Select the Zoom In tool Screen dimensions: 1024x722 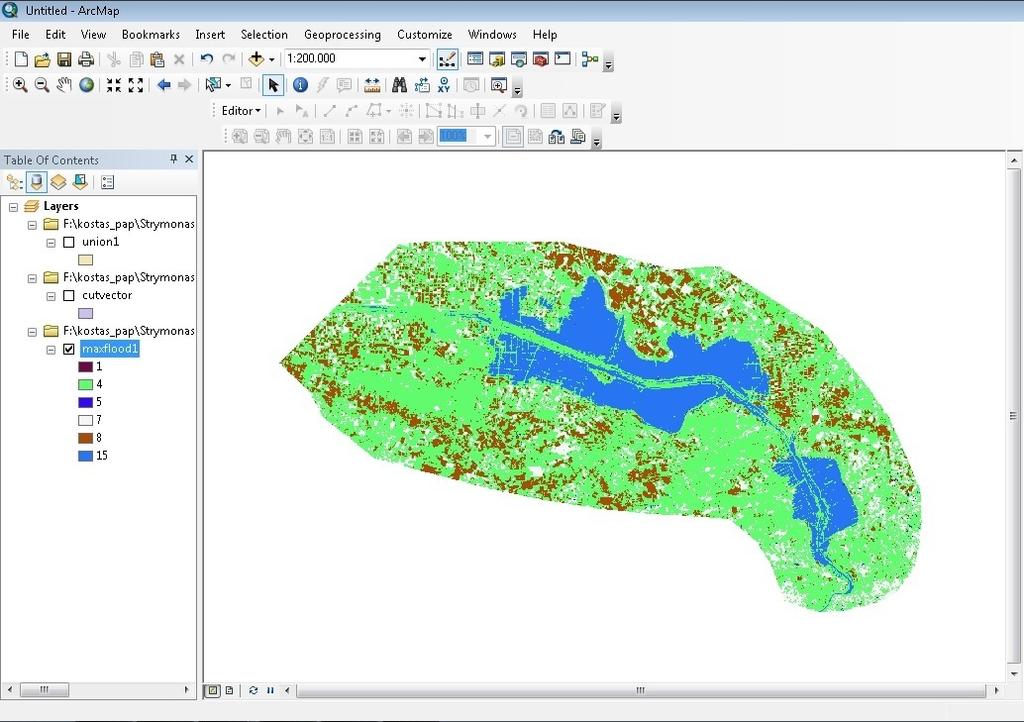20,85
